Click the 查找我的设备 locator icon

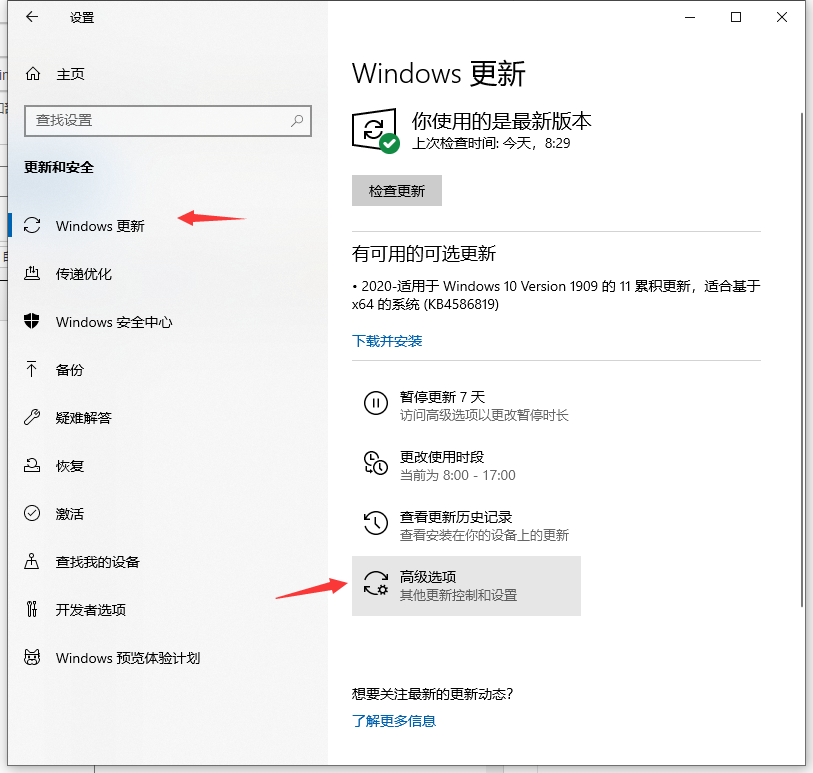[x=32, y=561]
